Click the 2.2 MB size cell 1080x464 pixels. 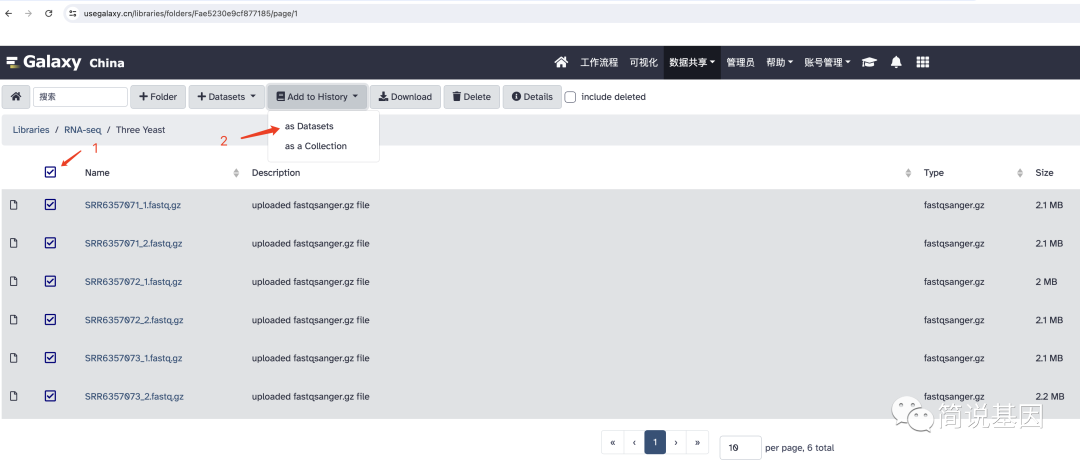pyautogui.click(x=1050, y=397)
